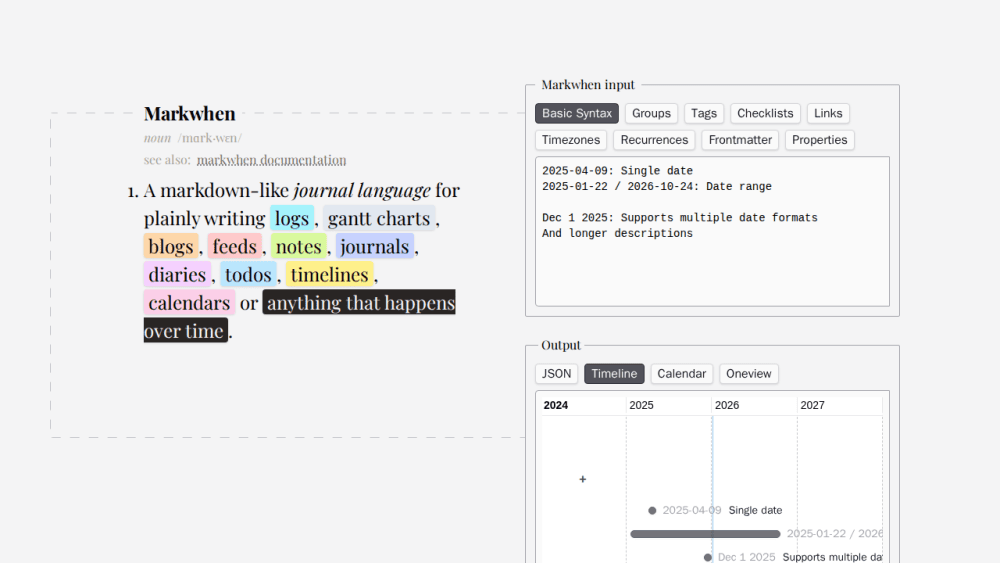This screenshot has width=1000, height=563.
Task: Click the 'timelines' highlighted word
Action: (329, 275)
